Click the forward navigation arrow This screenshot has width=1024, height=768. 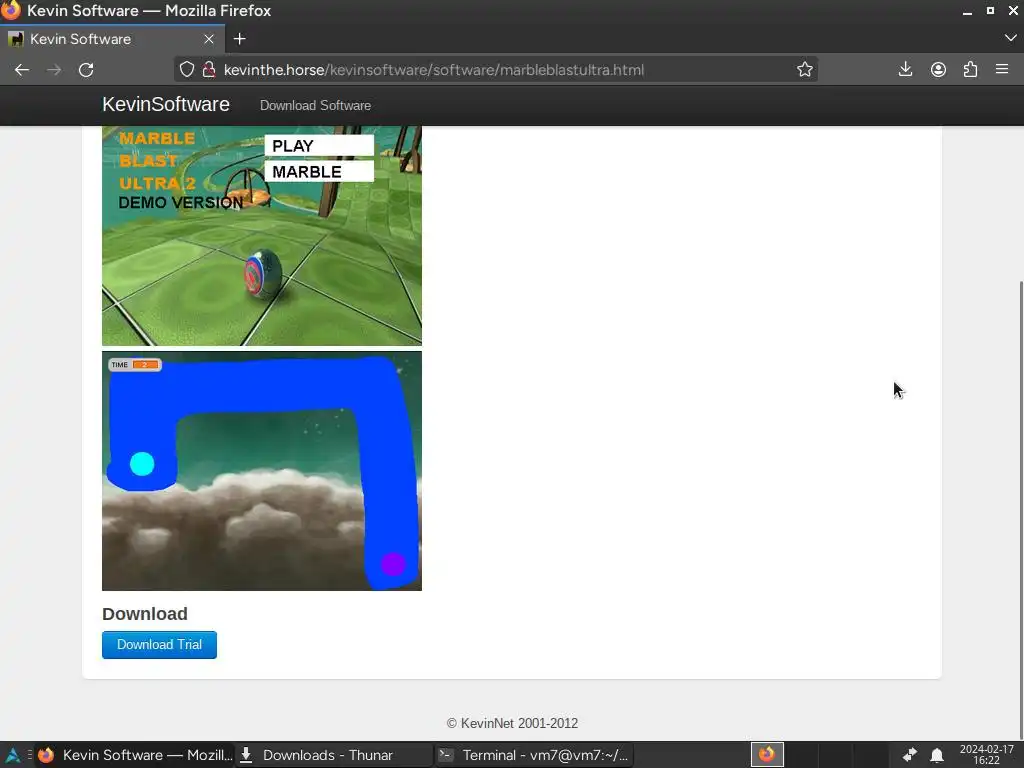[54, 70]
